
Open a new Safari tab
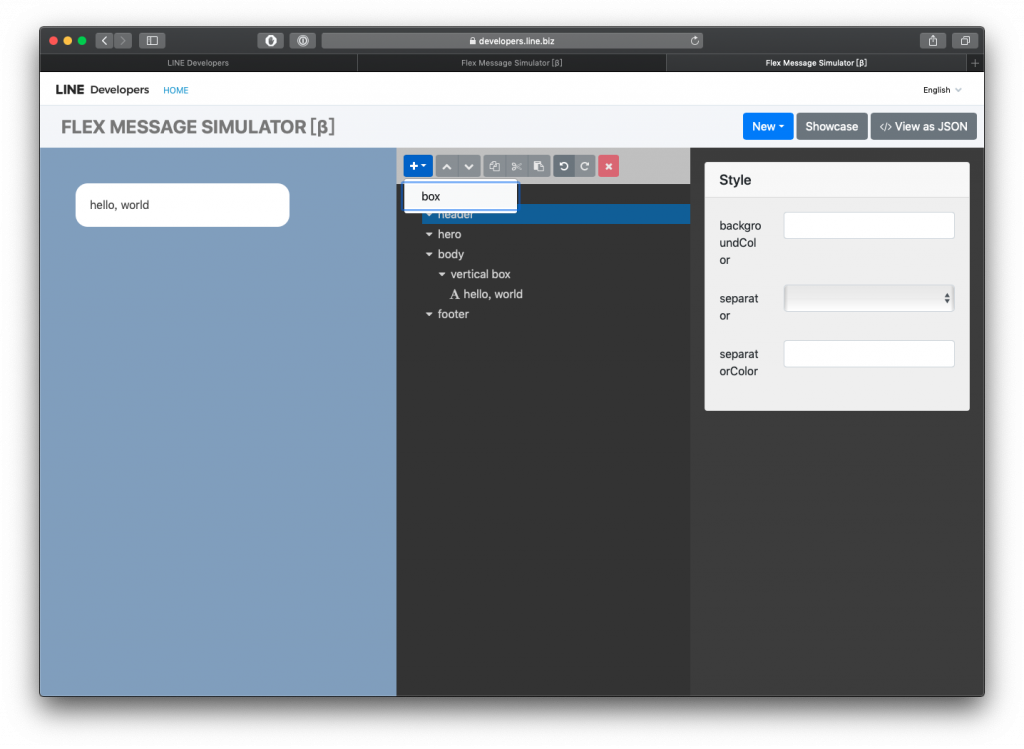tap(974, 63)
